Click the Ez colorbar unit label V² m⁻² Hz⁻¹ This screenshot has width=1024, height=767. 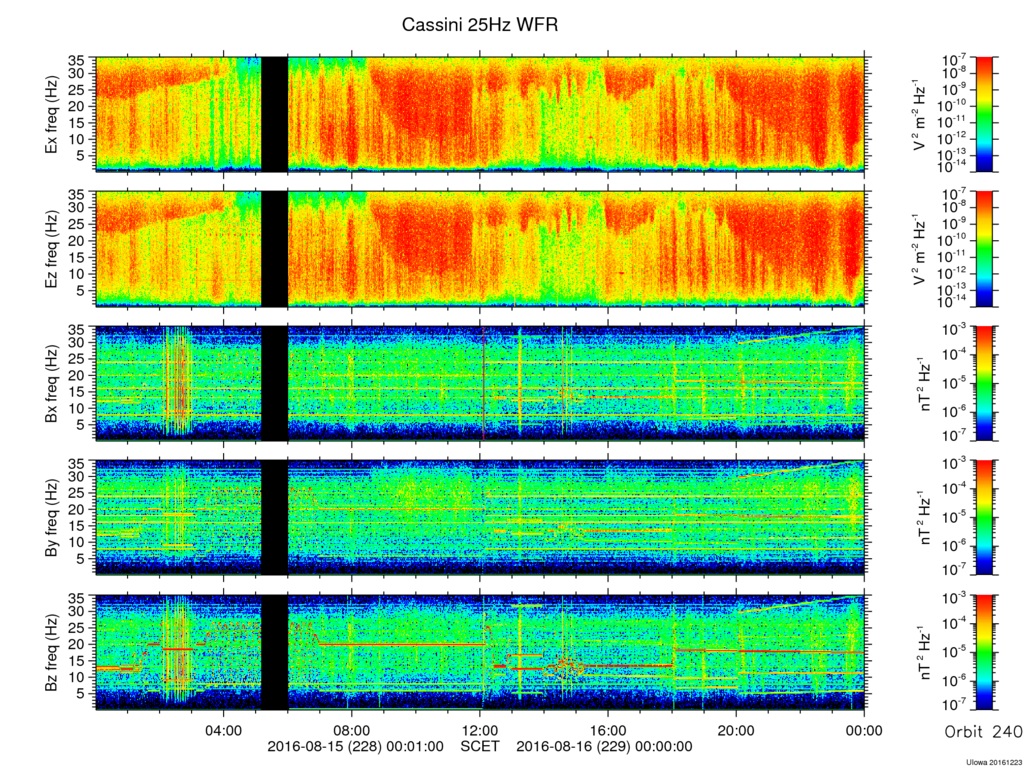pos(921,249)
